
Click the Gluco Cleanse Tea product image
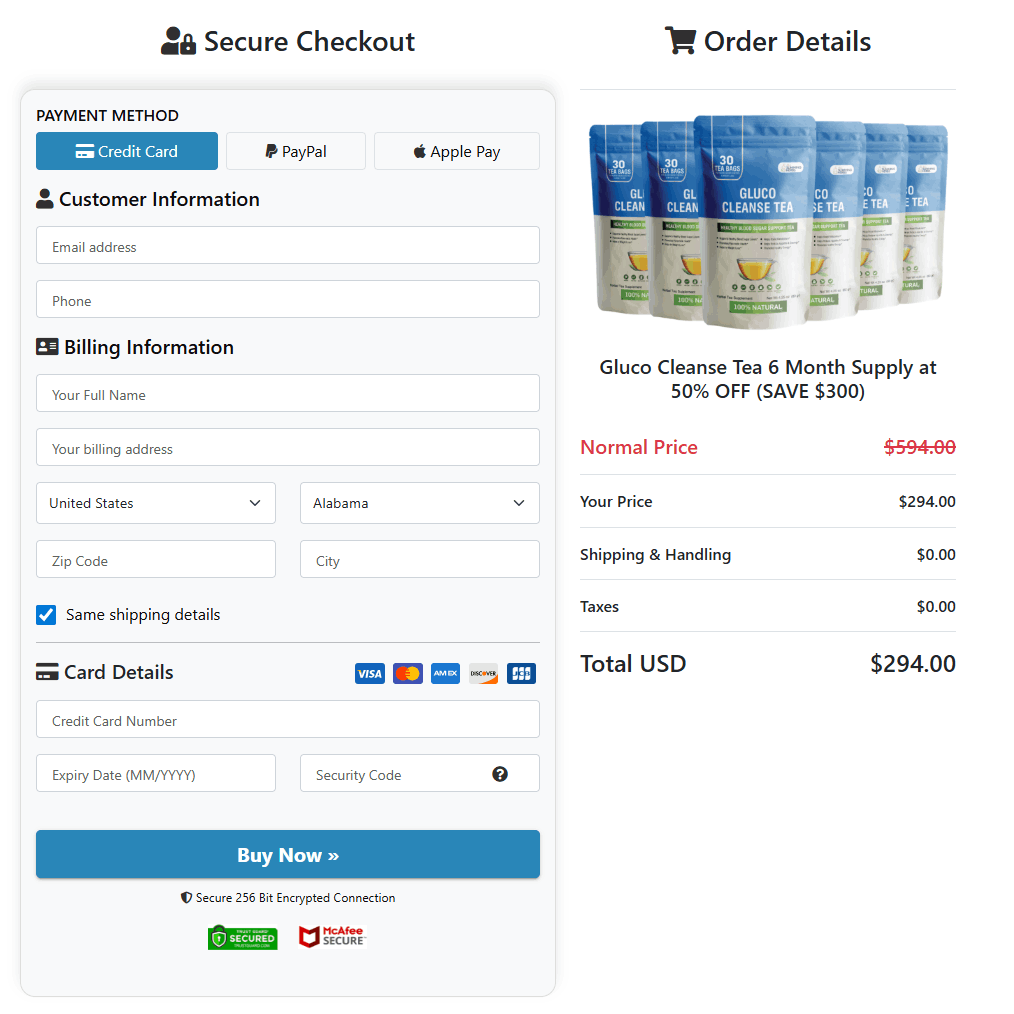click(x=767, y=220)
